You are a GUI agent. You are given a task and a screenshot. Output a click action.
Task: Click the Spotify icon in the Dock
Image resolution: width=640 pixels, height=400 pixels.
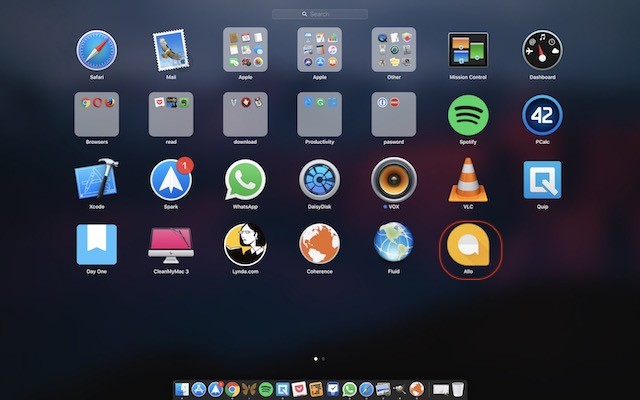pos(266,389)
